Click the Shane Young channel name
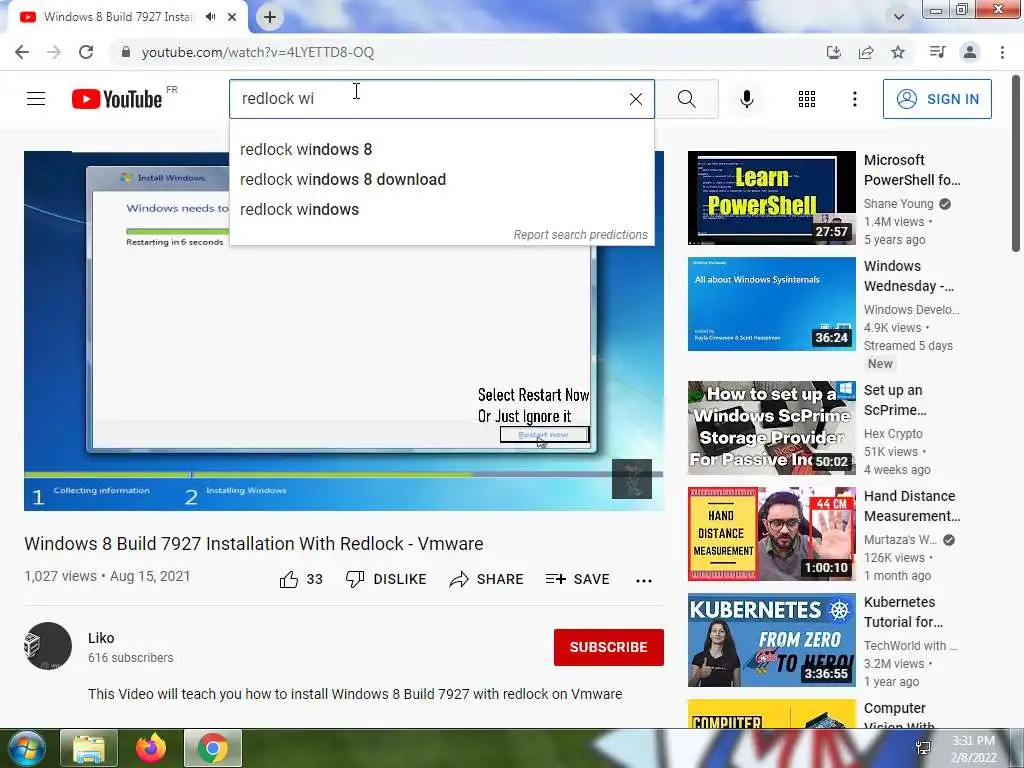The height and width of the screenshot is (768, 1024). [899, 204]
